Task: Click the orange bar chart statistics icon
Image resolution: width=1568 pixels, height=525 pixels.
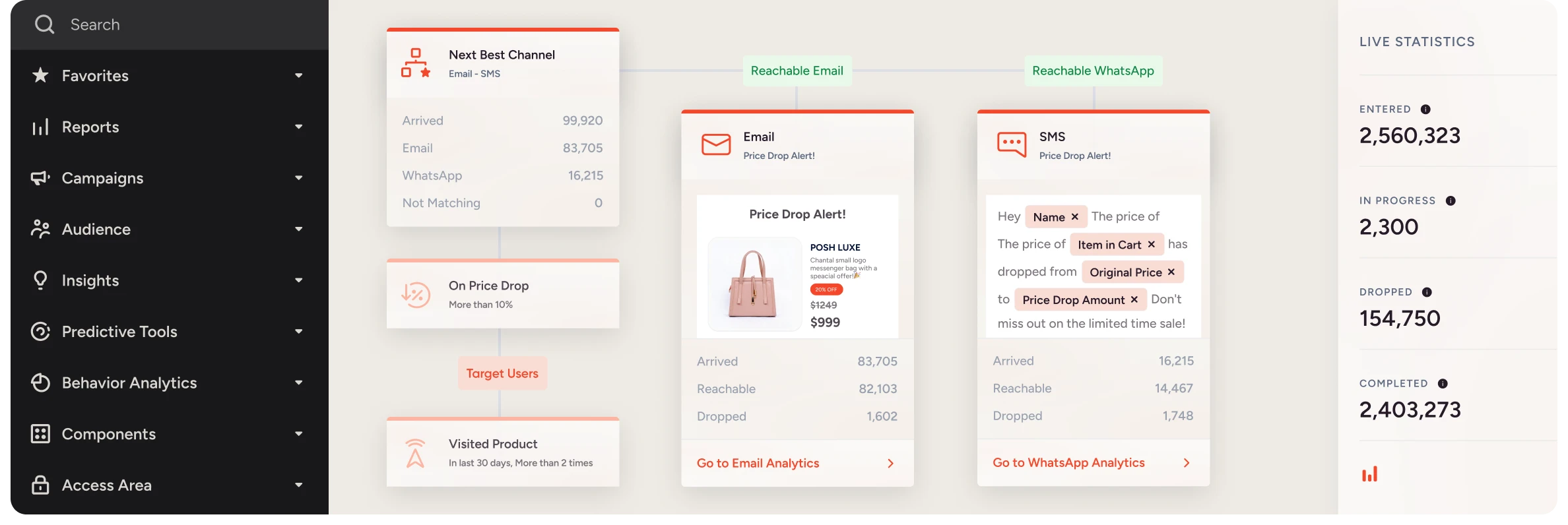Action: click(1369, 474)
